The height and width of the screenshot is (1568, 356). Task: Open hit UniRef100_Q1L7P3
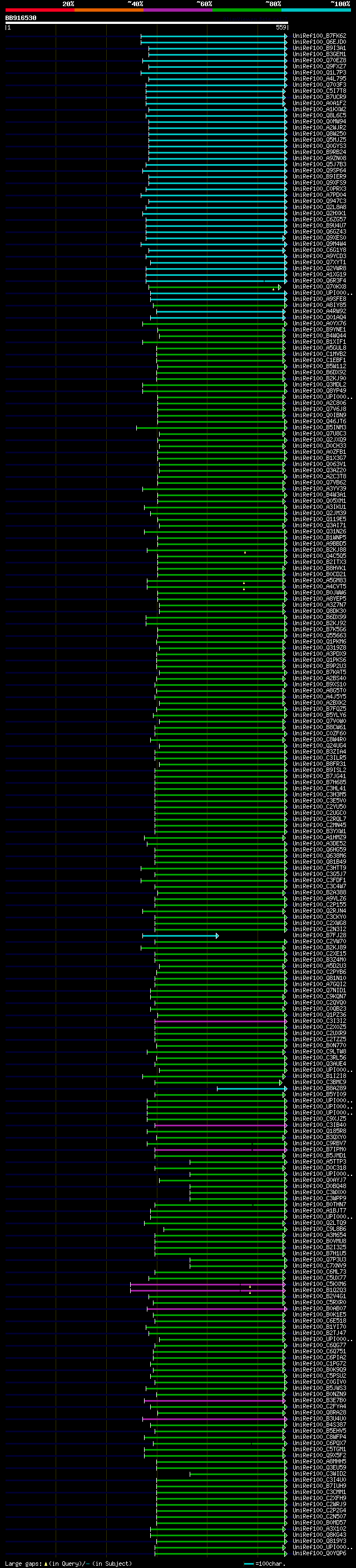319,72
